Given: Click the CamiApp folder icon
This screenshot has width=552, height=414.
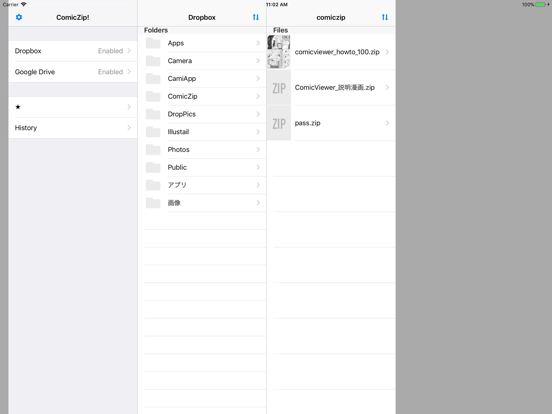Looking at the screenshot, I should pyautogui.click(x=153, y=79).
